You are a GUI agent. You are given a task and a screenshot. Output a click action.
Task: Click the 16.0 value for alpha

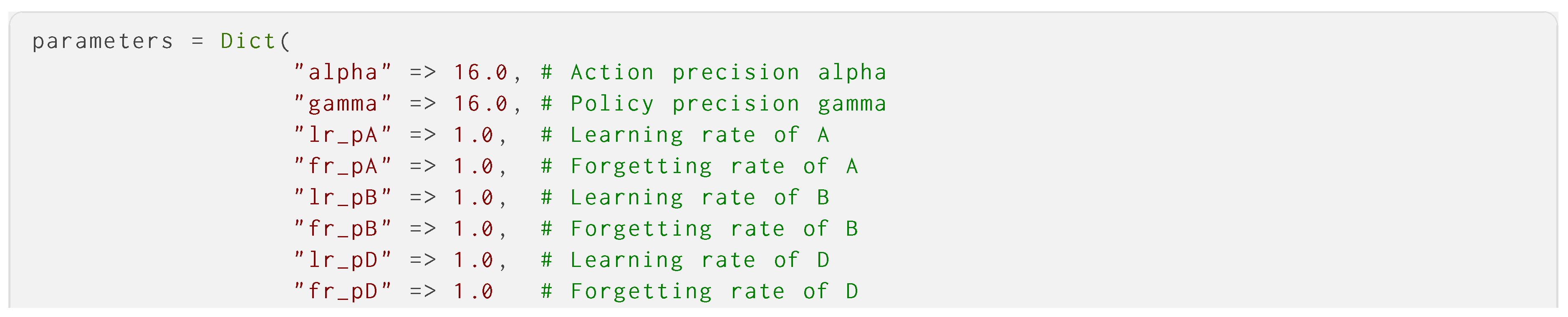tap(480, 73)
